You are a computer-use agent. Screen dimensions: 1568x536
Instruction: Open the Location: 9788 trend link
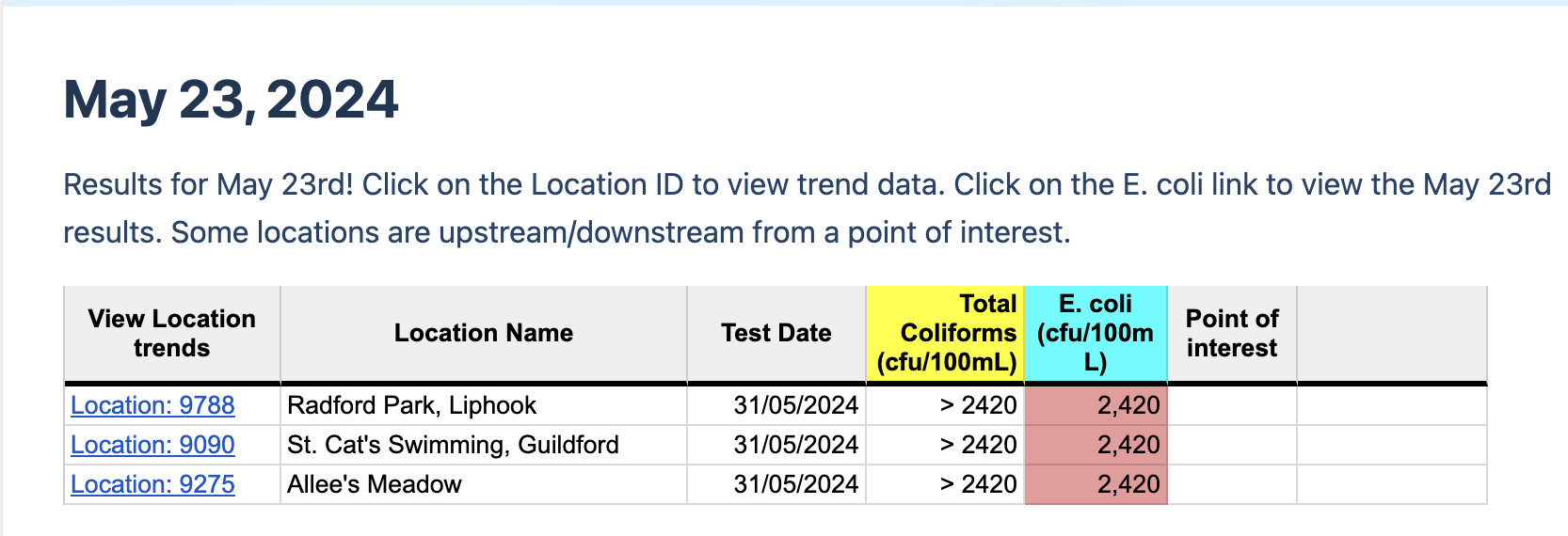(x=152, y=405)
